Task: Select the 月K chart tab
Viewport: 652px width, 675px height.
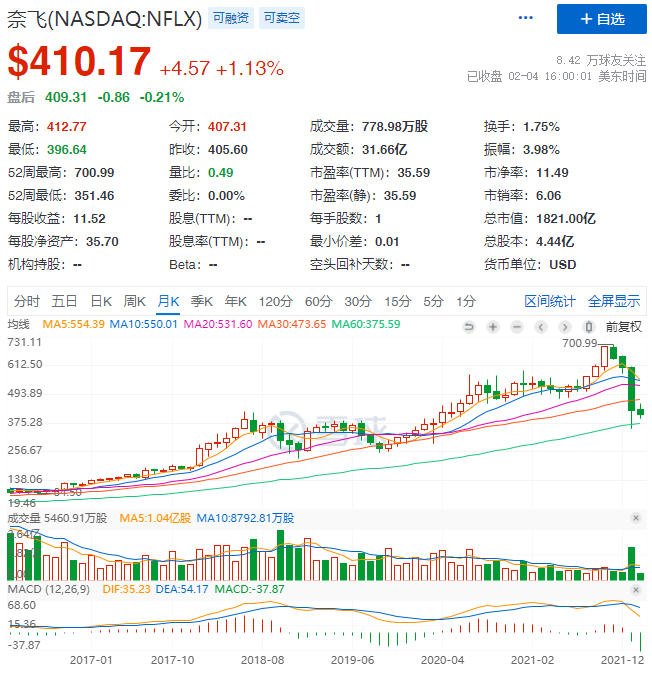Action: [x=168, y=301]
